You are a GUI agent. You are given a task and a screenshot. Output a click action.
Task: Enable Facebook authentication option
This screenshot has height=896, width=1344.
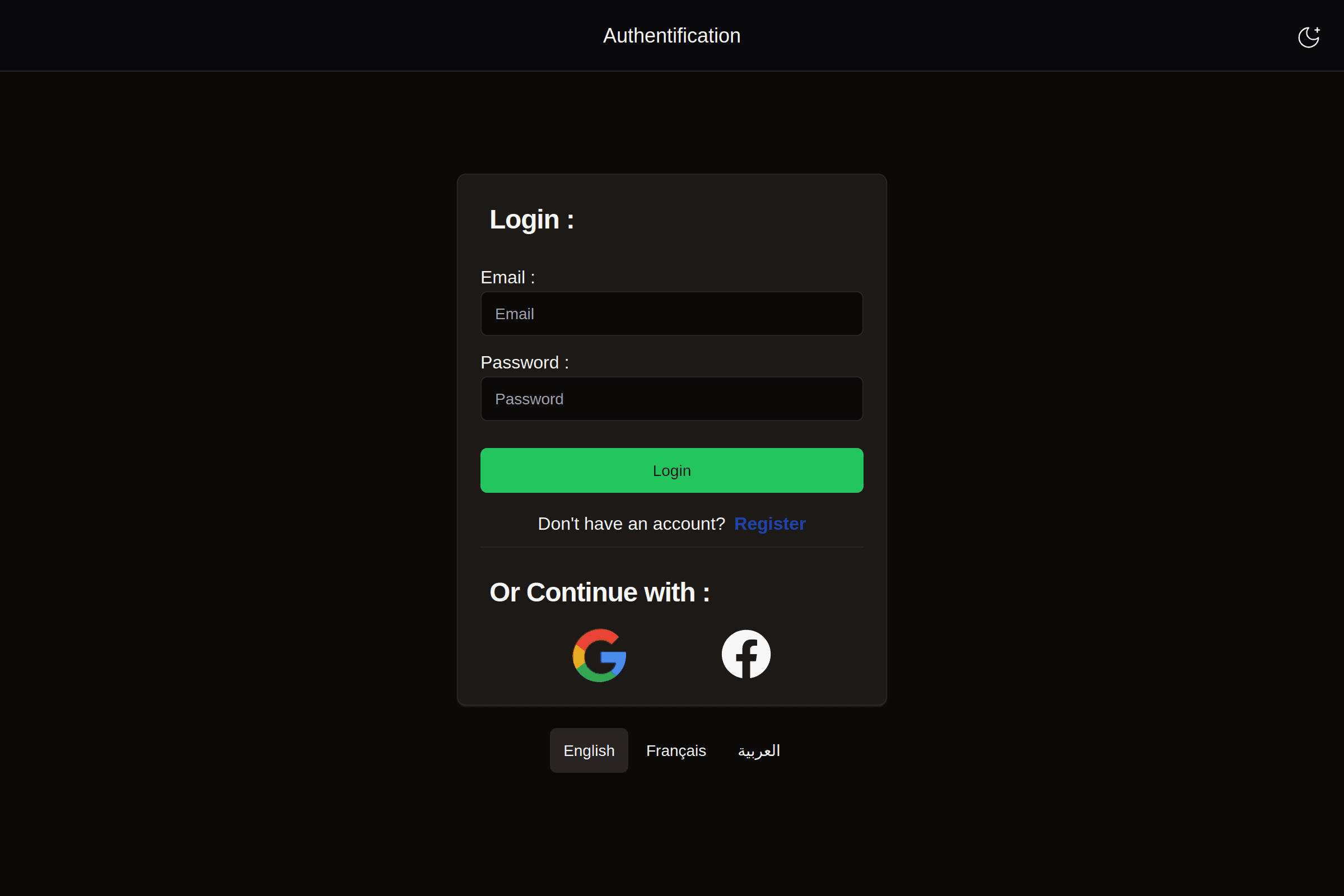(745, 654)
